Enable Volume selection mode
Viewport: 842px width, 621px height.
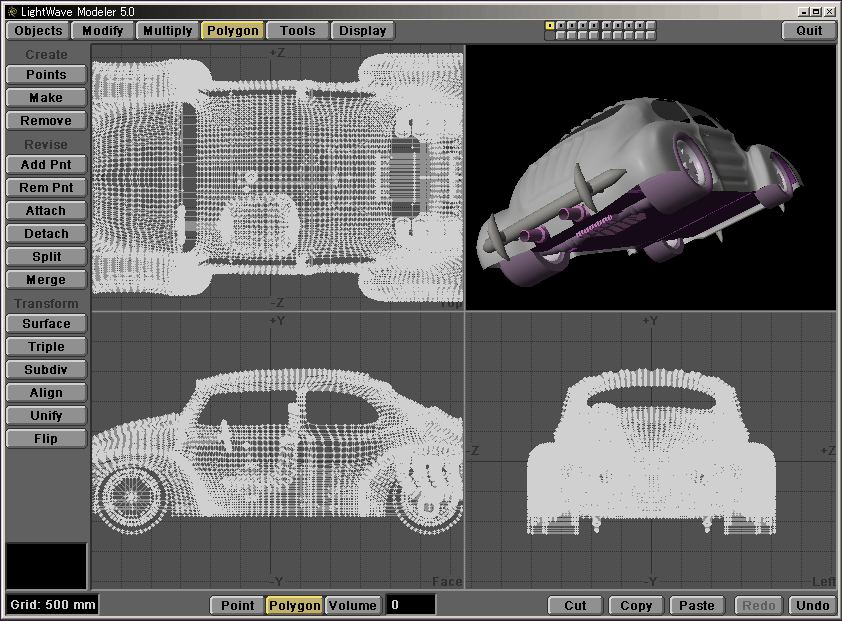pyautogui.click(x=353, y=605)
